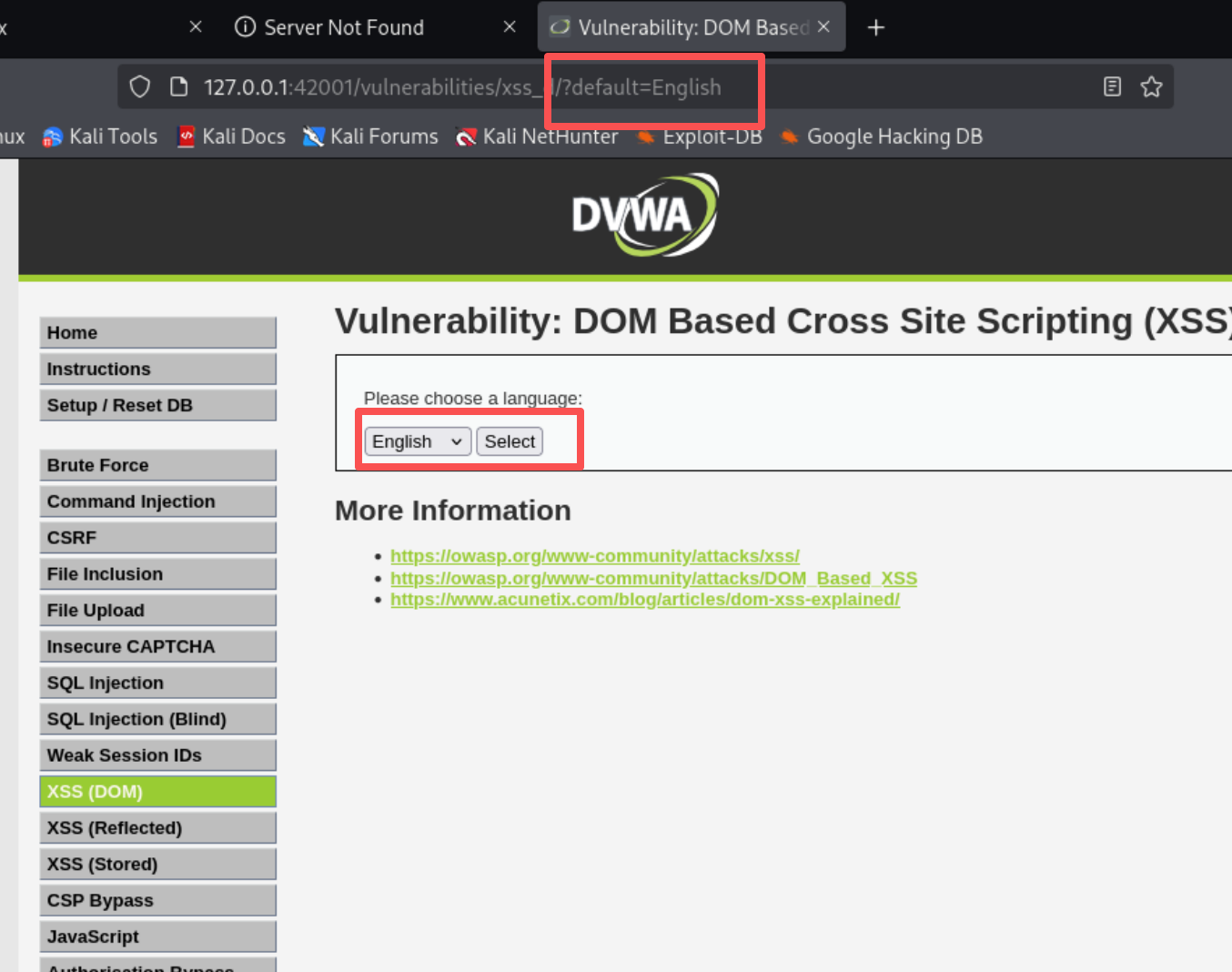Follow the owasp.org DOM_Based_XSS link
Viewport: 1232px width, 972px height.
click(653, 578)
